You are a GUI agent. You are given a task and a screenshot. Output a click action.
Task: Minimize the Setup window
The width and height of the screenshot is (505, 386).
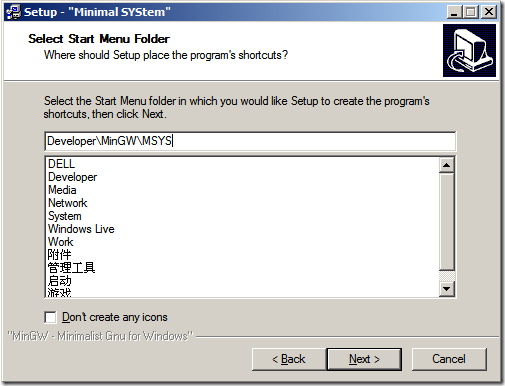(x=454, y=12)
